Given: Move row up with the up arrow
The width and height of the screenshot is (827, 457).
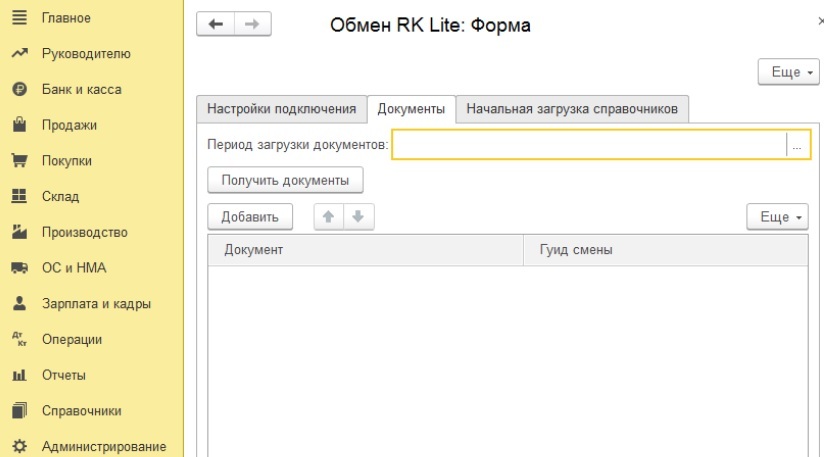Looking at the screenshot, I should [x=329, y=216].
